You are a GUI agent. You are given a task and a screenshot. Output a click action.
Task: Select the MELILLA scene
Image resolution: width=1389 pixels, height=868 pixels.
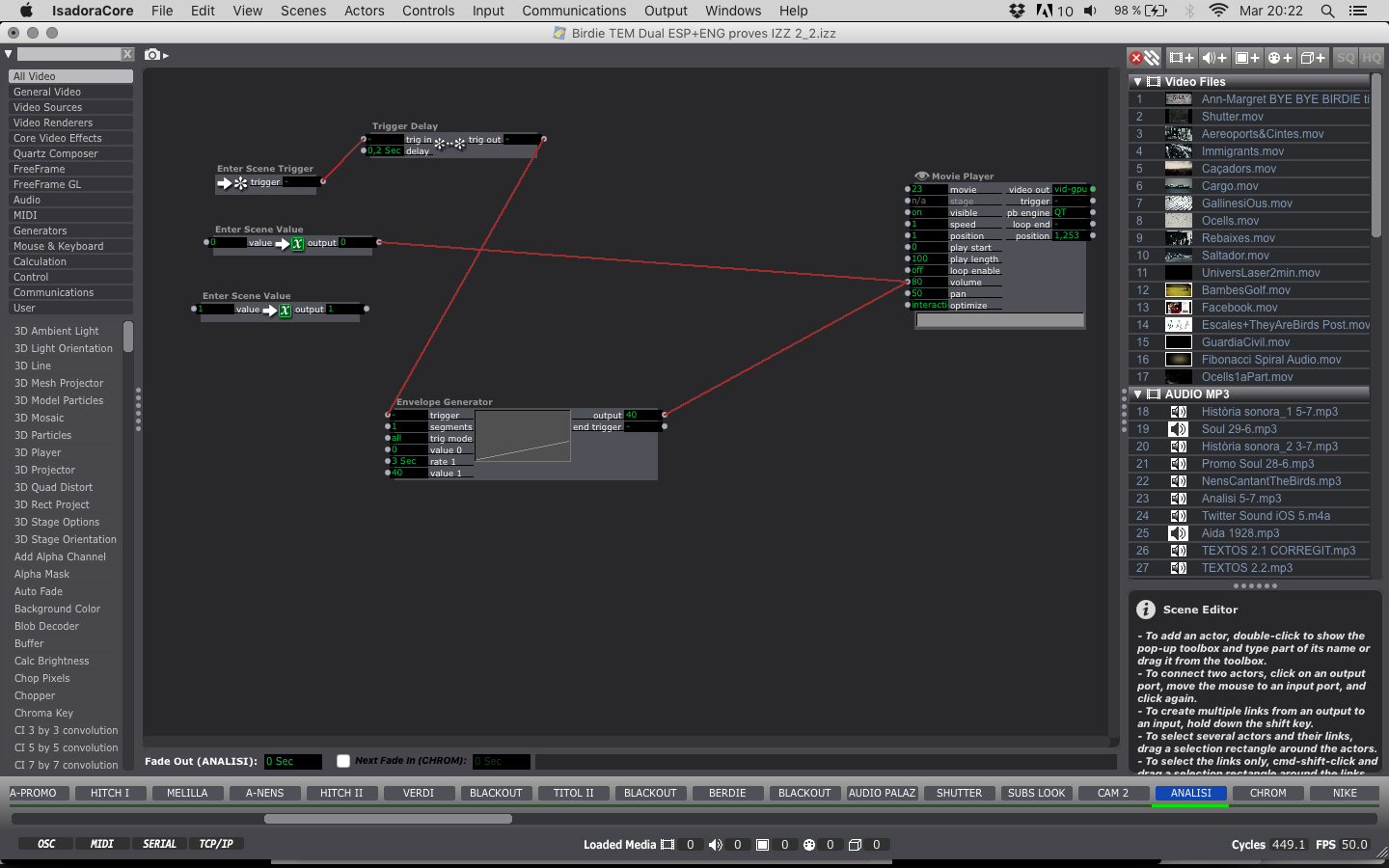(187, 793)
